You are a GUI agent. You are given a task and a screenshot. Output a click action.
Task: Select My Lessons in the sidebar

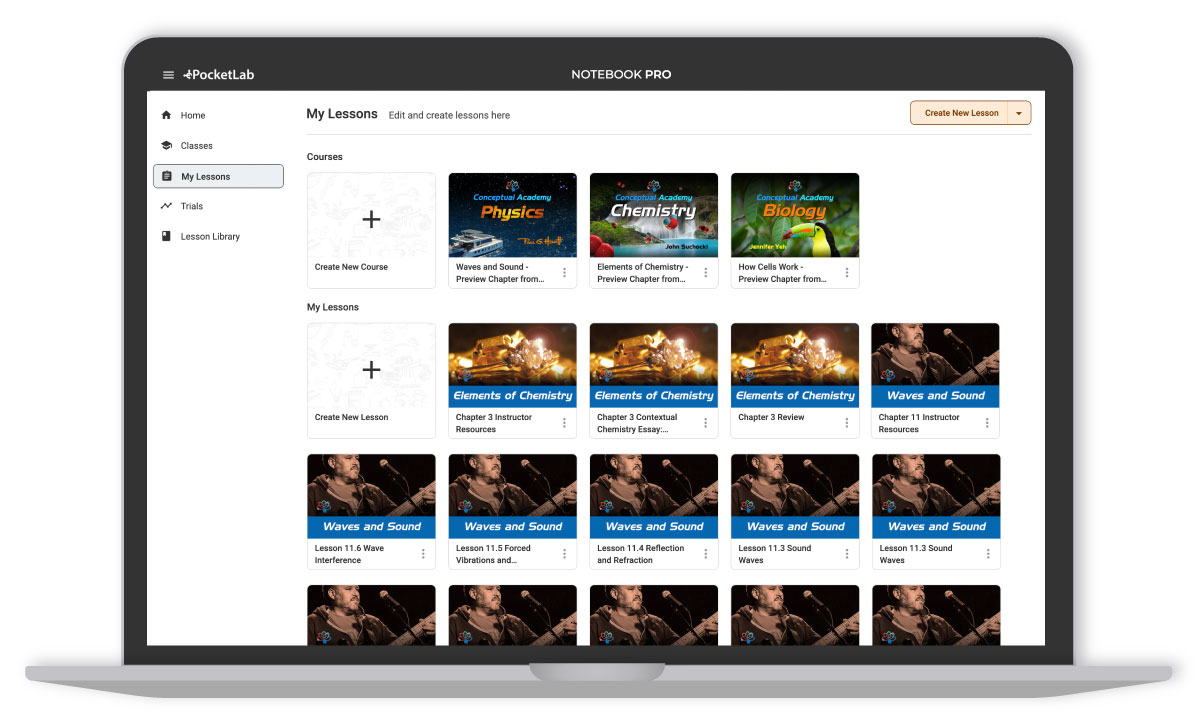[218, 177]
